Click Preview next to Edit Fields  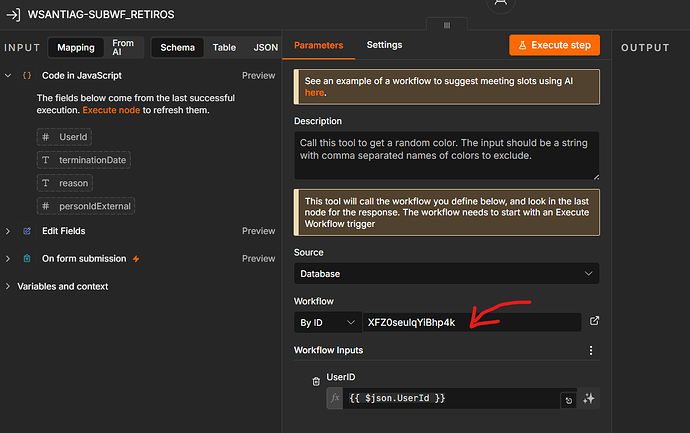pyautogui.click(x=258, y=231)
